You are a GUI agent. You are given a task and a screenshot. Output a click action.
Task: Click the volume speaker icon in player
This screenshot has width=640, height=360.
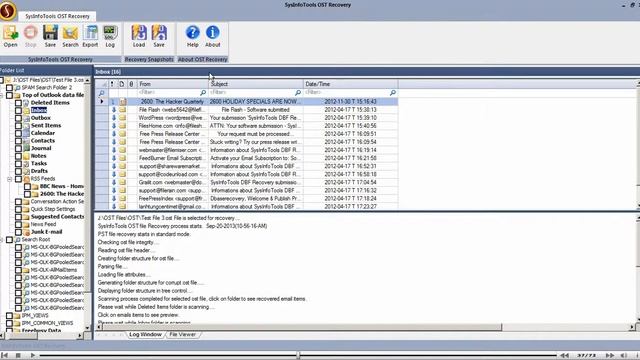[624, 356]
